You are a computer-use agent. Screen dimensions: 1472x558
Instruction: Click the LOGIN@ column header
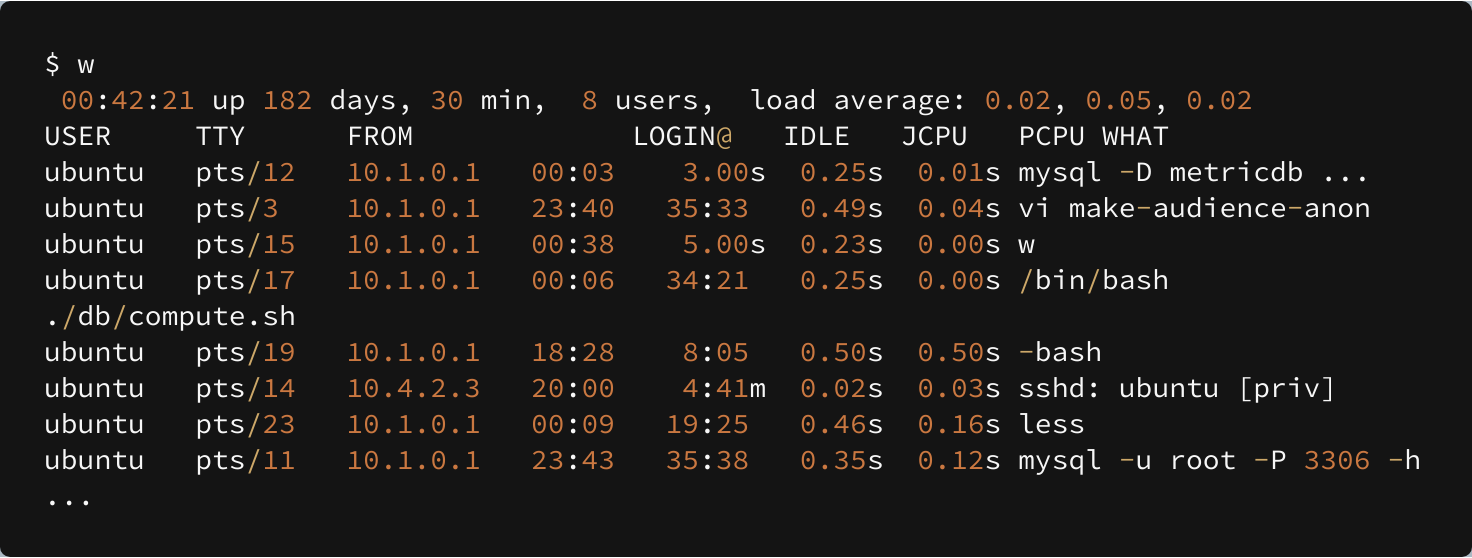coord(682,136)
